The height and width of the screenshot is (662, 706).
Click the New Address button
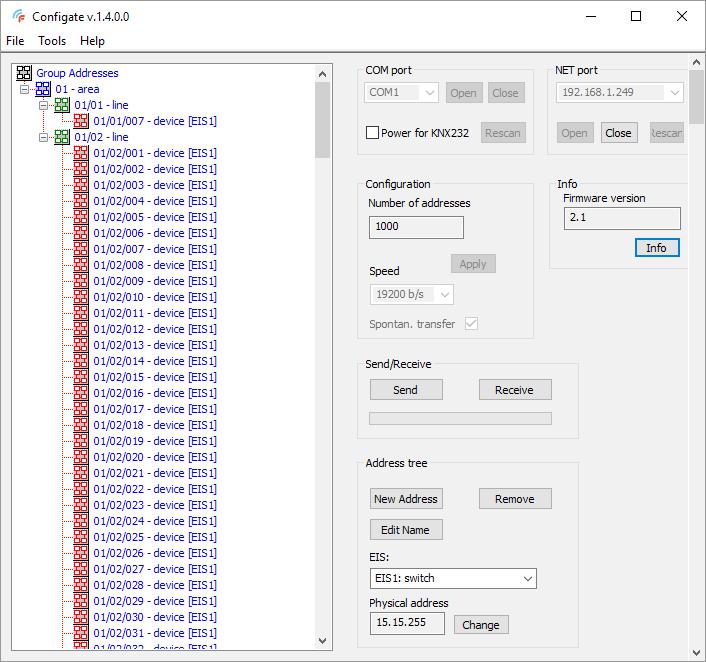[406, 499]
